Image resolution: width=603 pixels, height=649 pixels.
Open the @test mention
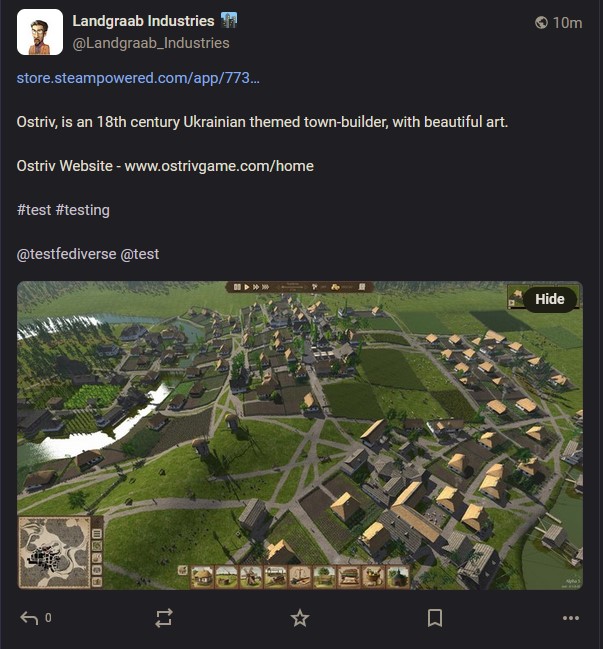click(139, 254)
